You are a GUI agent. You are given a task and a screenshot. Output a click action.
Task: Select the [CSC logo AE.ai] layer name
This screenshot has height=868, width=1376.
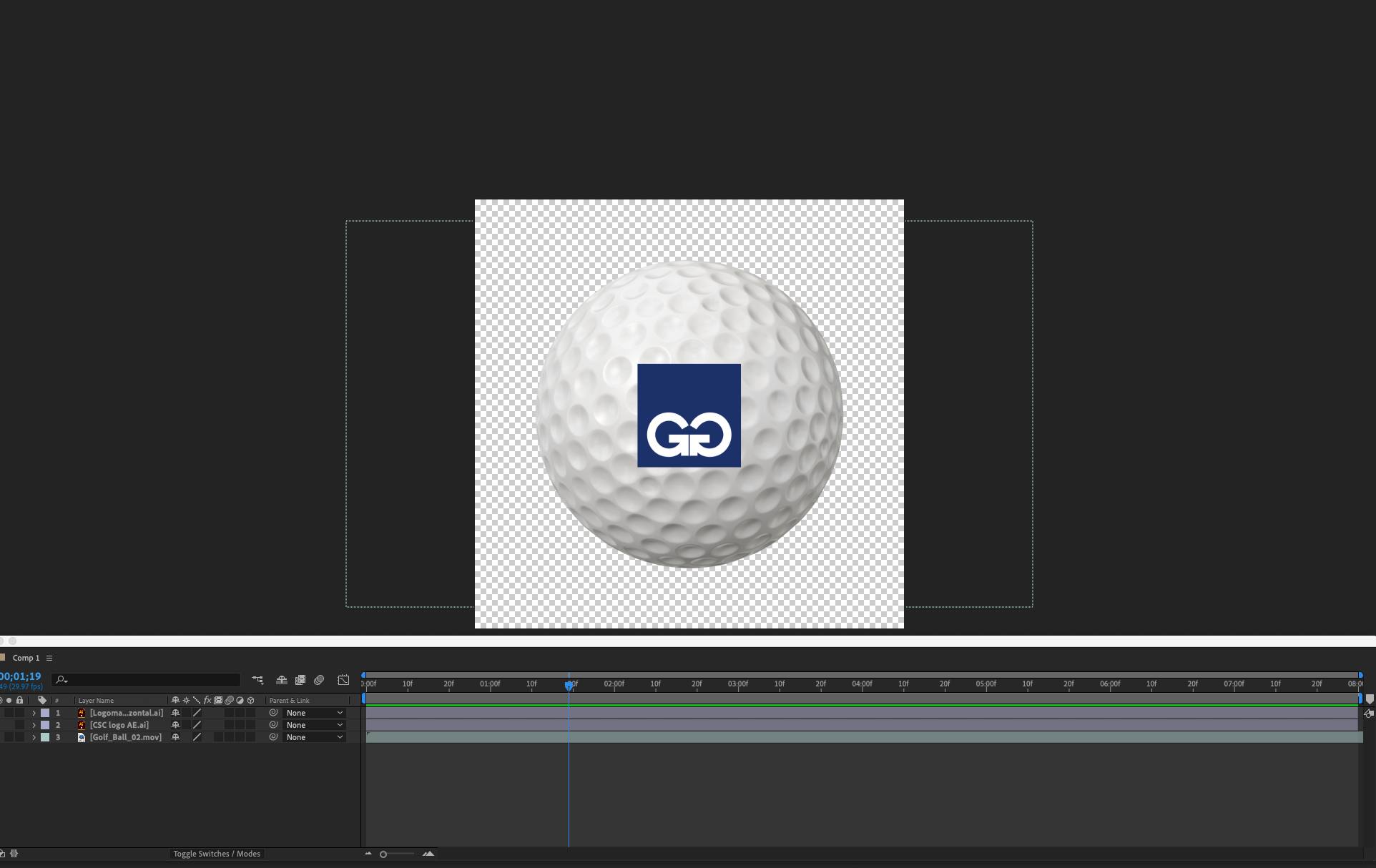(x=119, y=725)
